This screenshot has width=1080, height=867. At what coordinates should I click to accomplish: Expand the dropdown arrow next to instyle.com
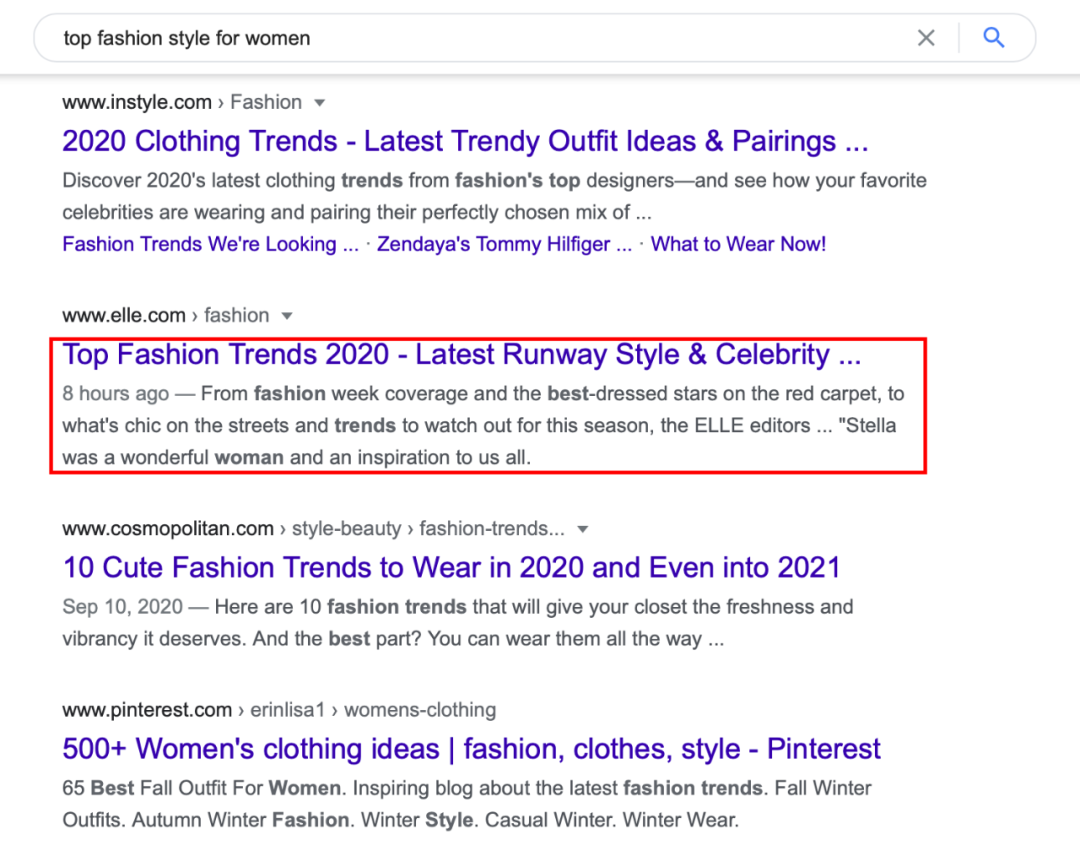320,103
